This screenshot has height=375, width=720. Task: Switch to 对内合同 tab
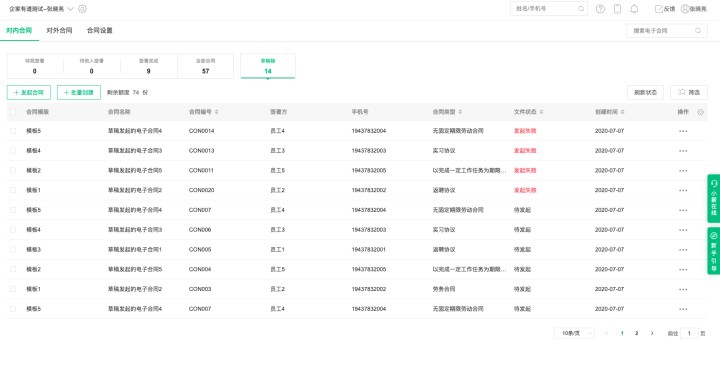point(19,30)
